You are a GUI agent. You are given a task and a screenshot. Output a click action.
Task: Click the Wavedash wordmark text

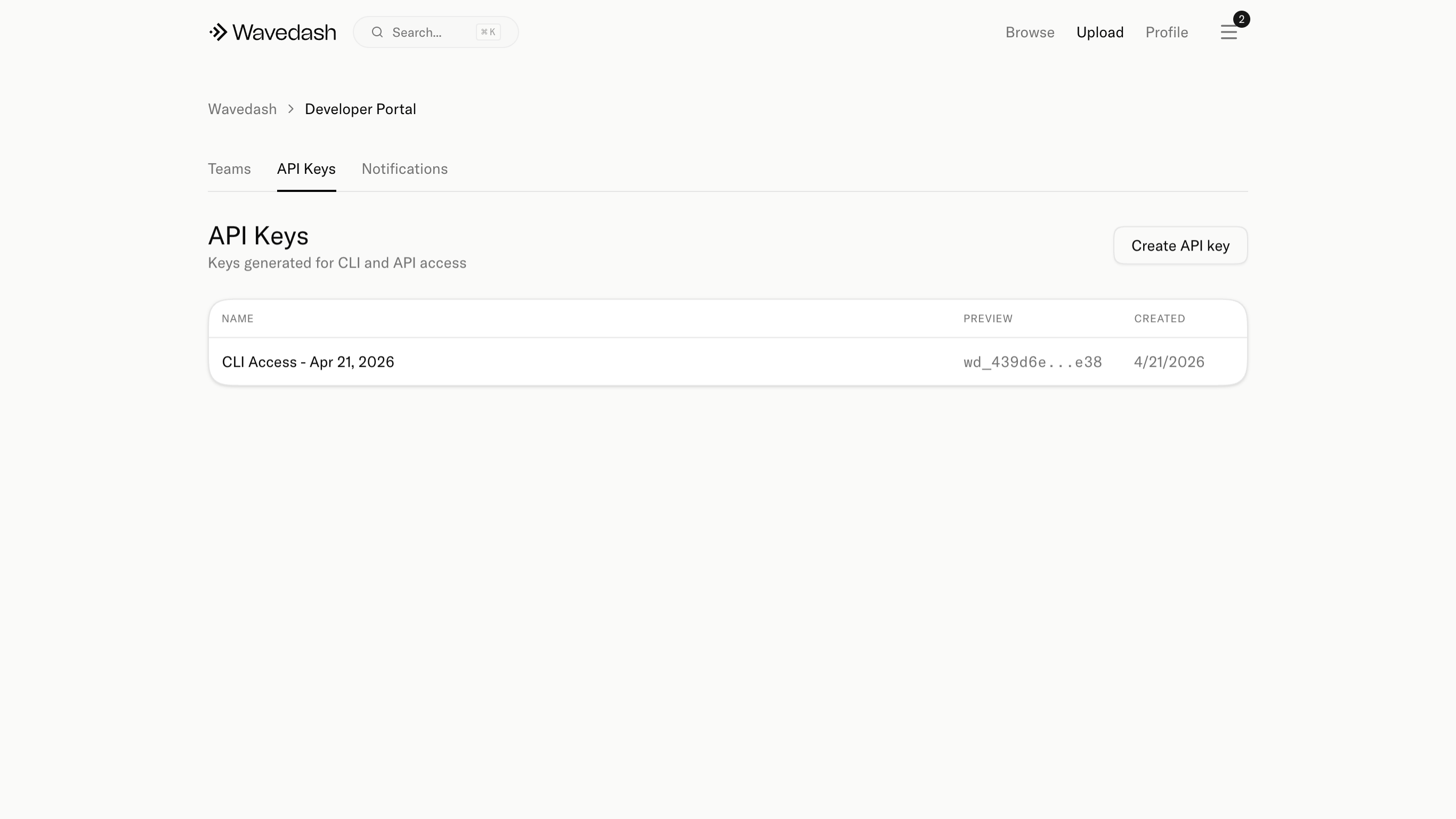pyautogui.click(x=284, y=32)
